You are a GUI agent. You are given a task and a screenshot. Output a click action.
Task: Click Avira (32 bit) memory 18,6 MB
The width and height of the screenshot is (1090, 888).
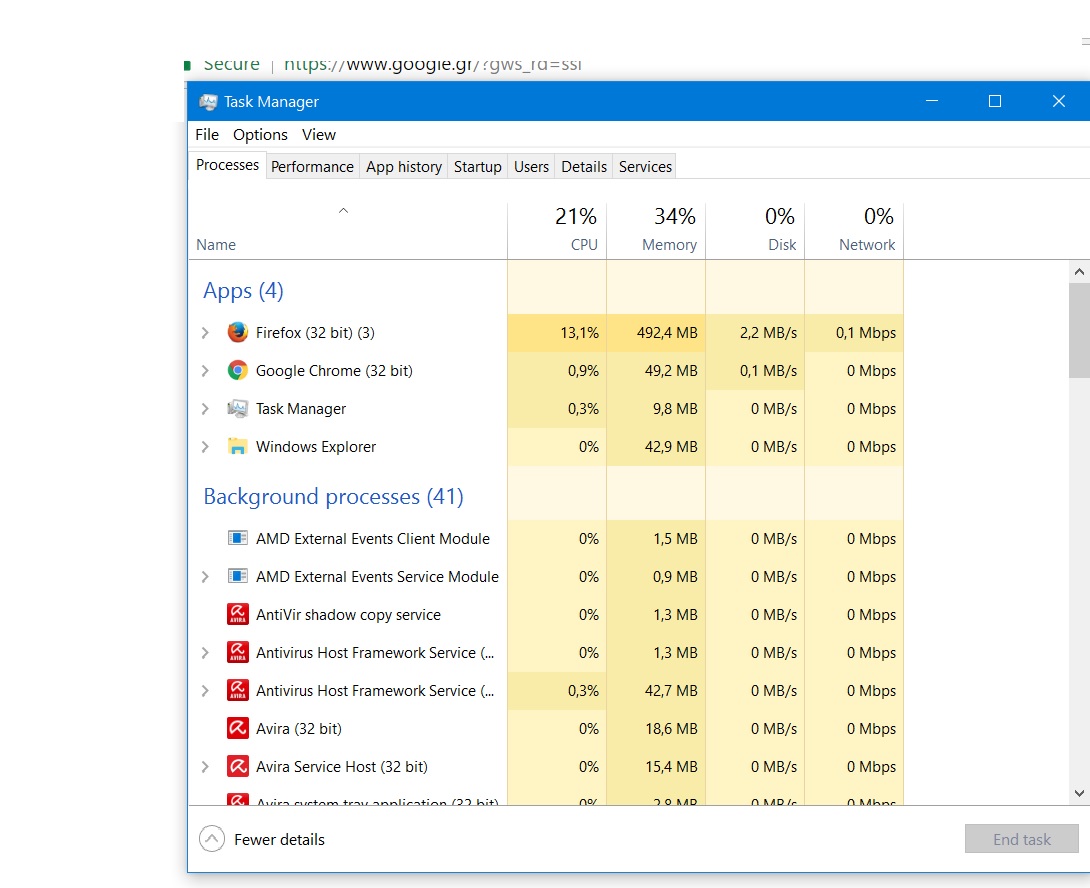pyautogui.click(x=671, y=729)
